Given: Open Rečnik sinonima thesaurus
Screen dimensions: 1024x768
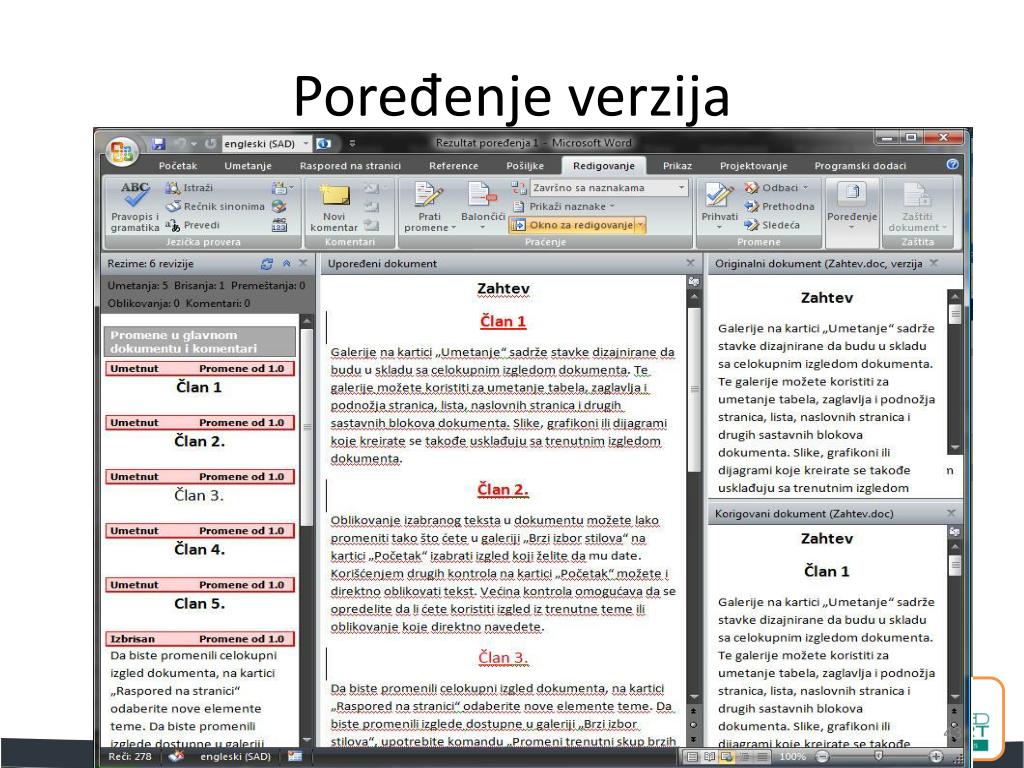Looking at the screenshot, I should 216,206.
